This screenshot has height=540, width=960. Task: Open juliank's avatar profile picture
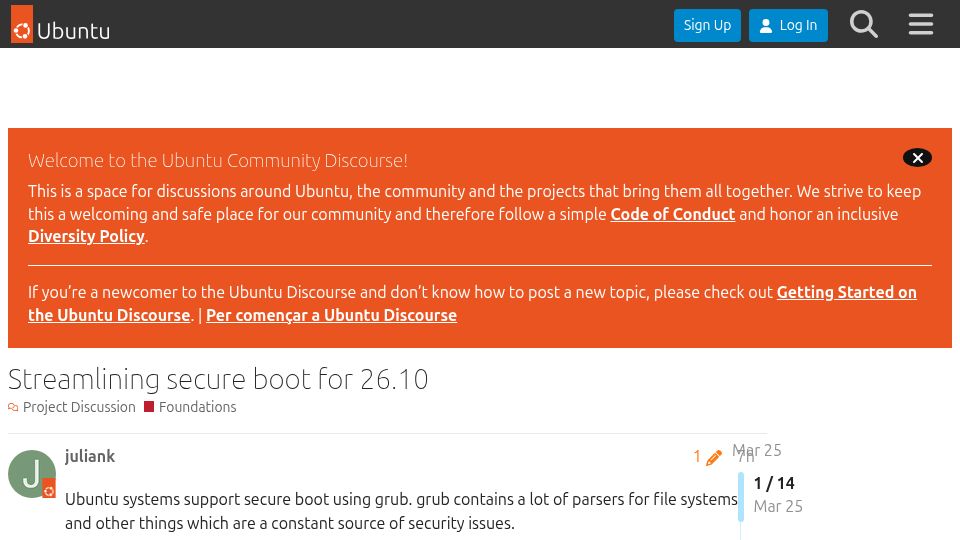tap(32, 474)
